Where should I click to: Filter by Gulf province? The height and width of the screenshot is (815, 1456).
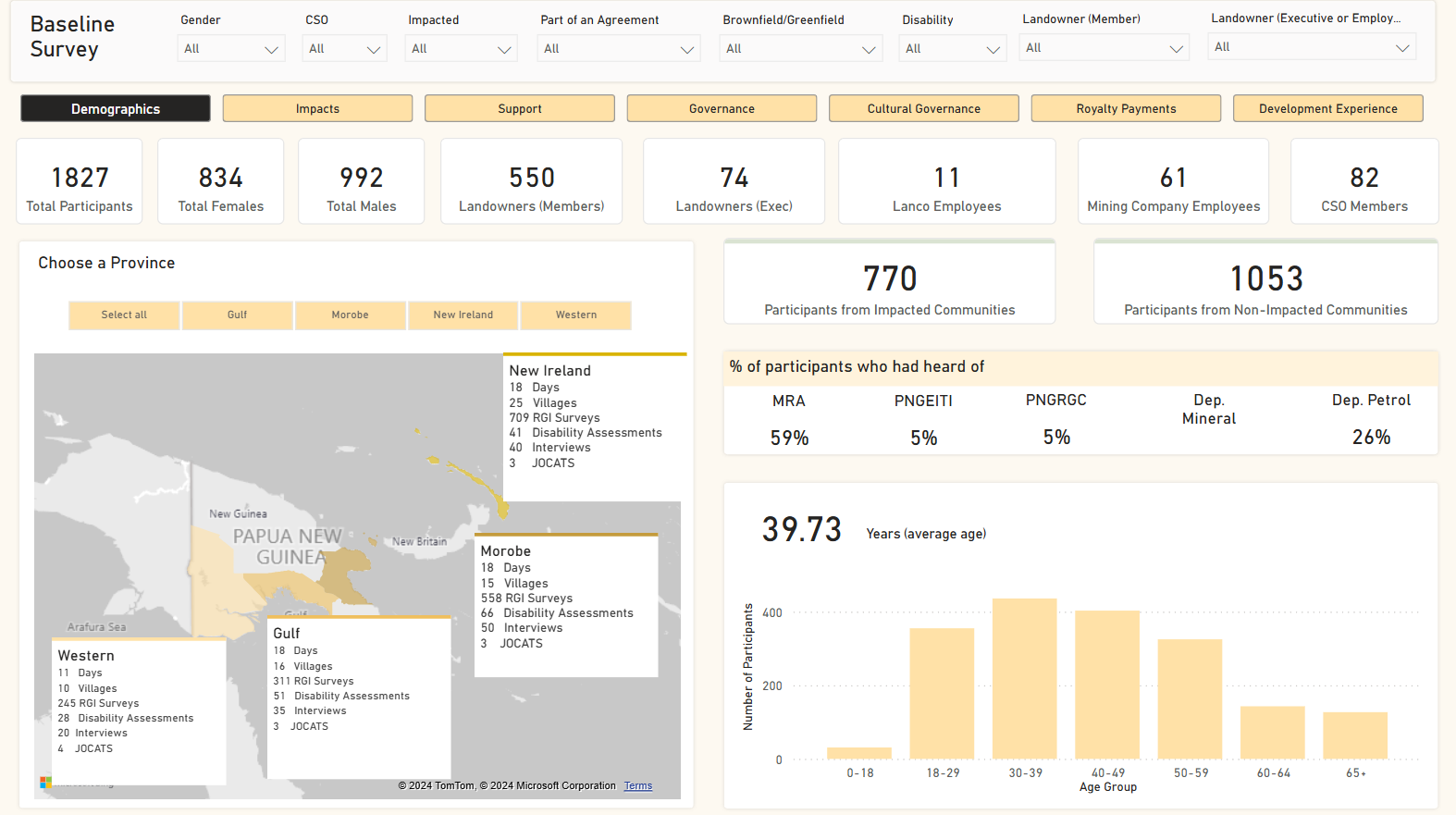tap(238, 315)
